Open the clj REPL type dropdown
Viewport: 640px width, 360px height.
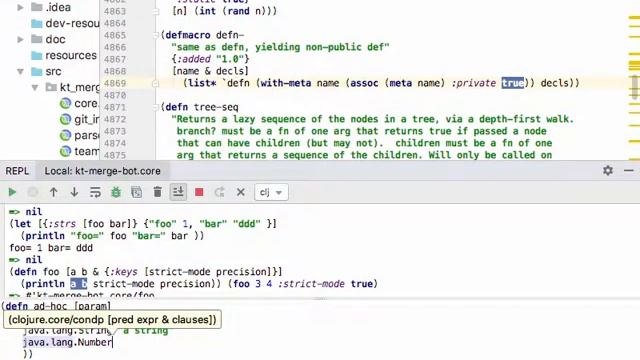pos(271,192)
